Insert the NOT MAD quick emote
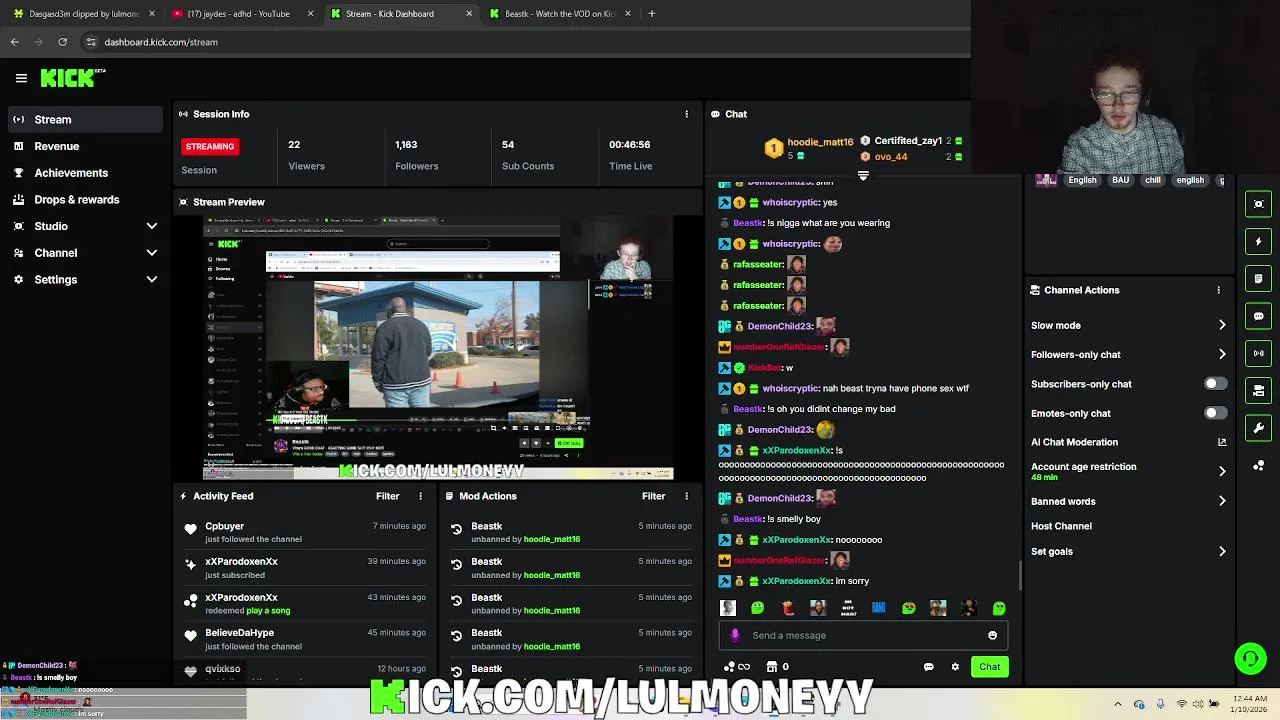Viewport: 1280px width, 720px height. (x=848, y=608)
